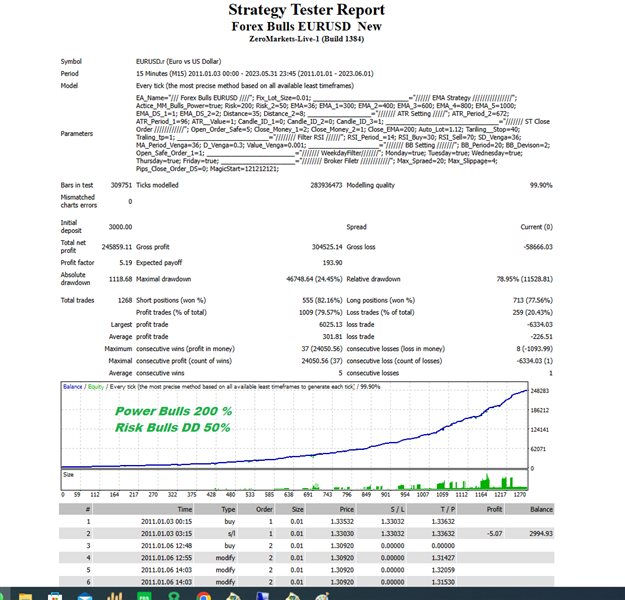Click balance value 2994.93
Screen dimensions: 625x600
pos(541,533)
